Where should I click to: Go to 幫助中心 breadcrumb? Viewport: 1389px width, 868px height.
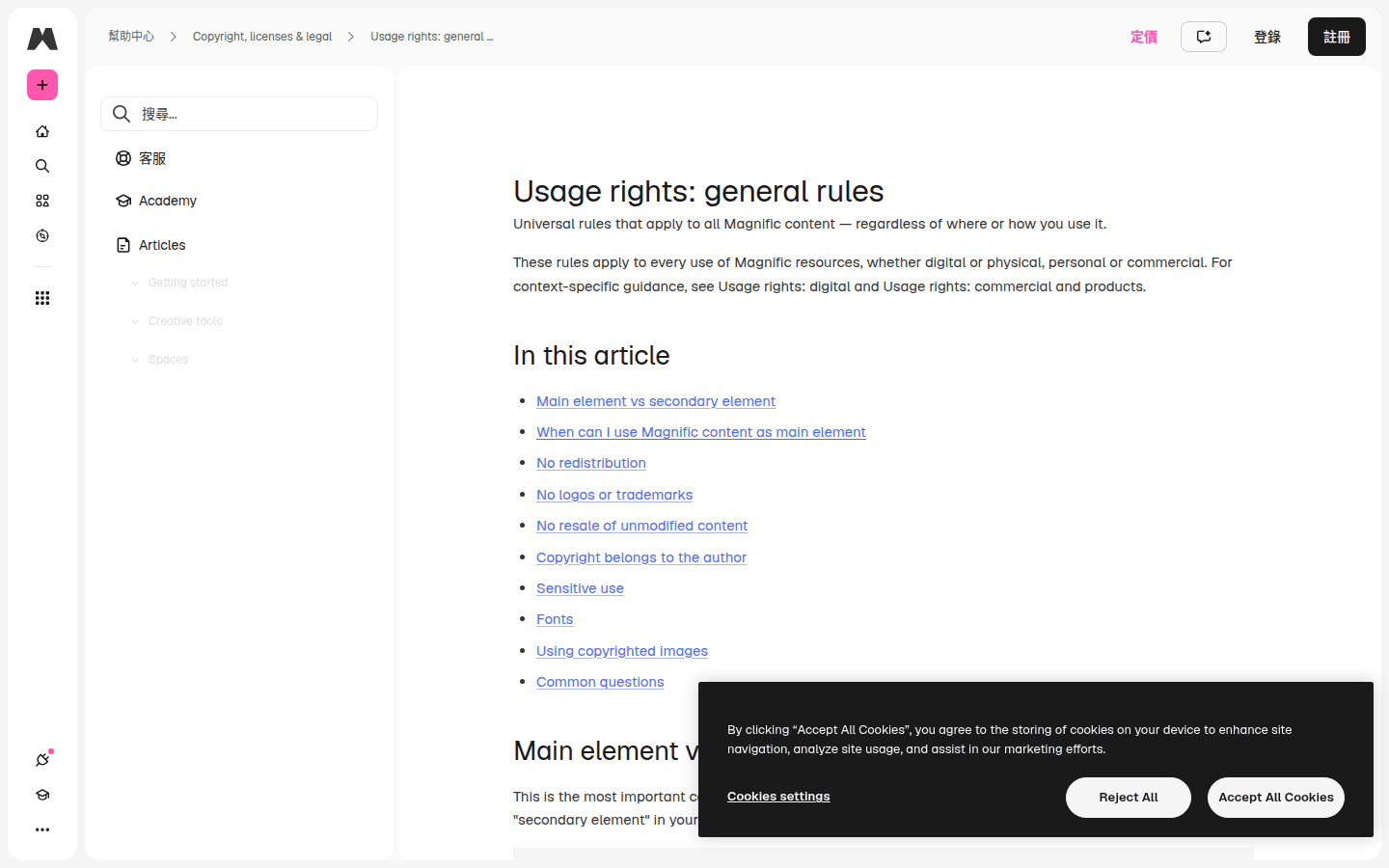click(131, 37)
